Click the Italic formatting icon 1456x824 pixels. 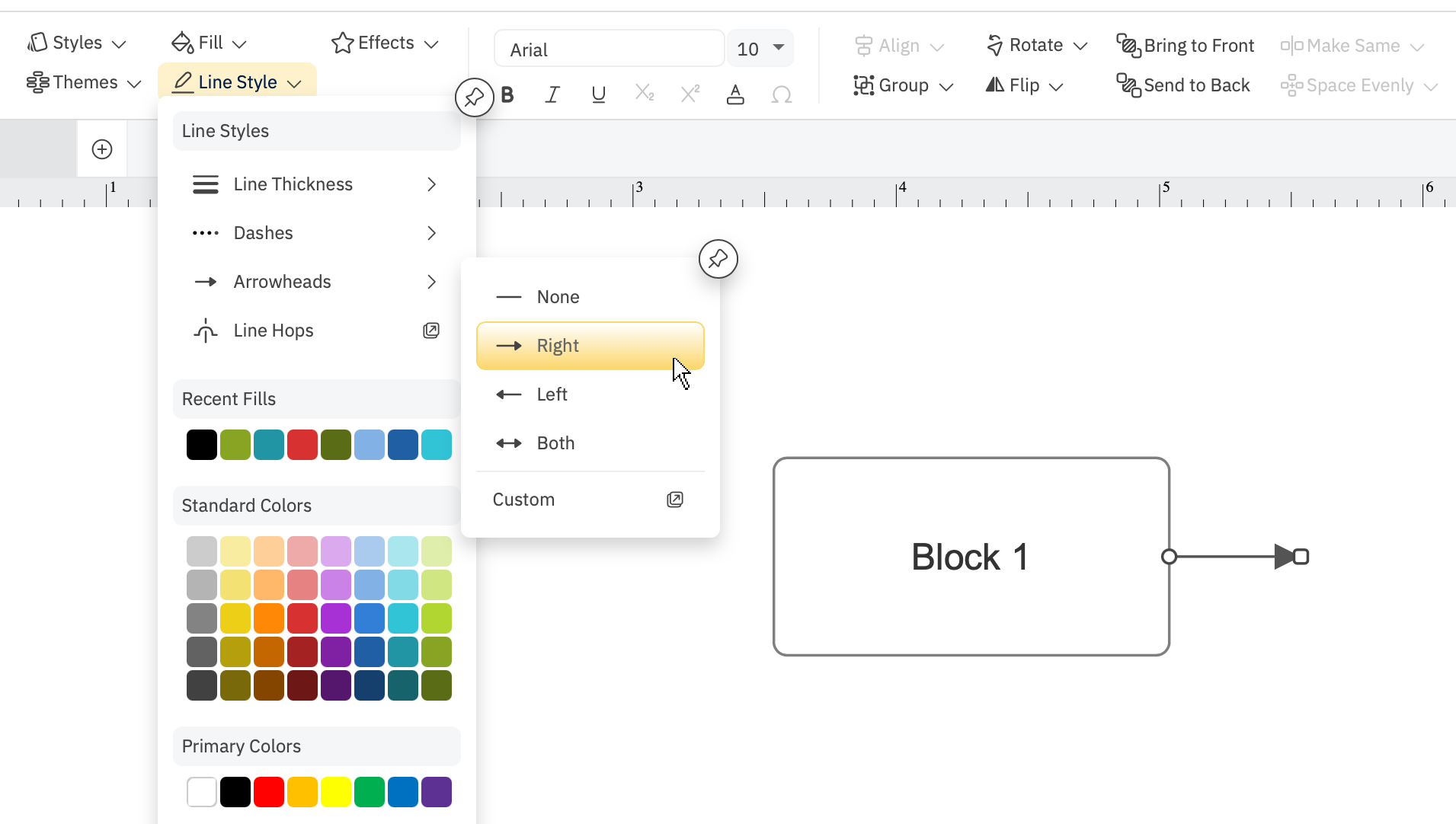[x=552, y=95]
